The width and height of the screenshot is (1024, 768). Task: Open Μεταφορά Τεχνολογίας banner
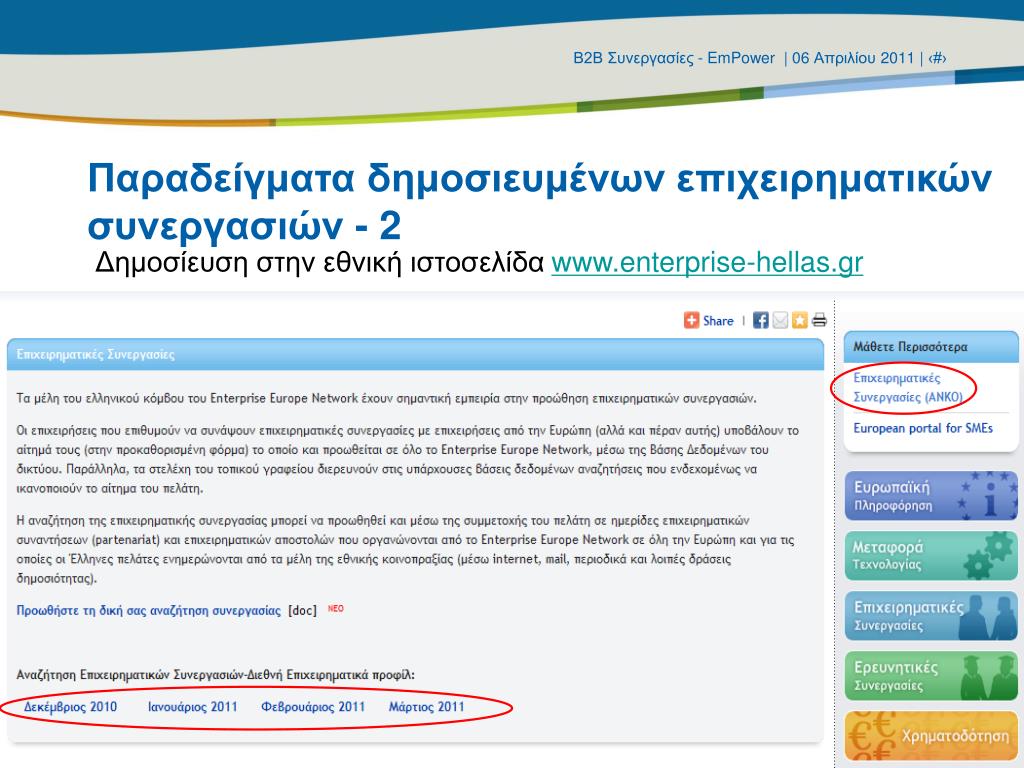coord(931,556)
